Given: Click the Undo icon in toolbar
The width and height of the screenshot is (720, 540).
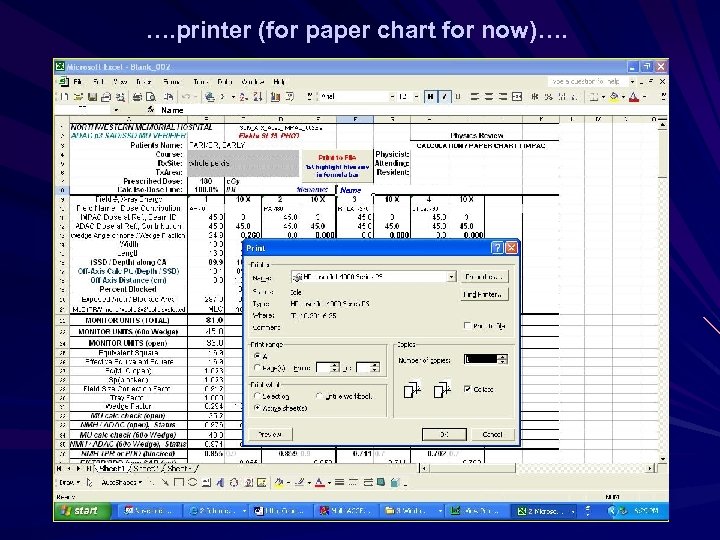Looking at the screenshot, I should pos(186,97).
